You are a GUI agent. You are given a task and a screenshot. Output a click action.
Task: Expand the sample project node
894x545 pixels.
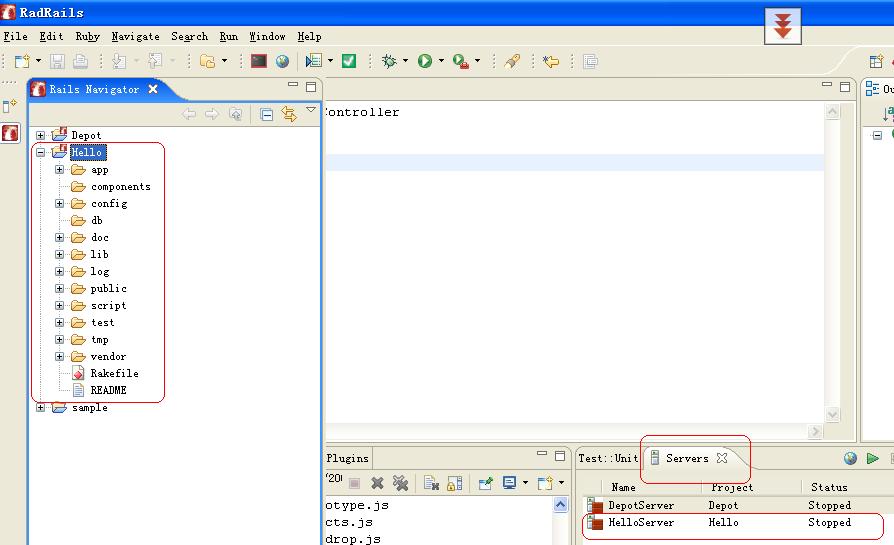coord(40,408)
